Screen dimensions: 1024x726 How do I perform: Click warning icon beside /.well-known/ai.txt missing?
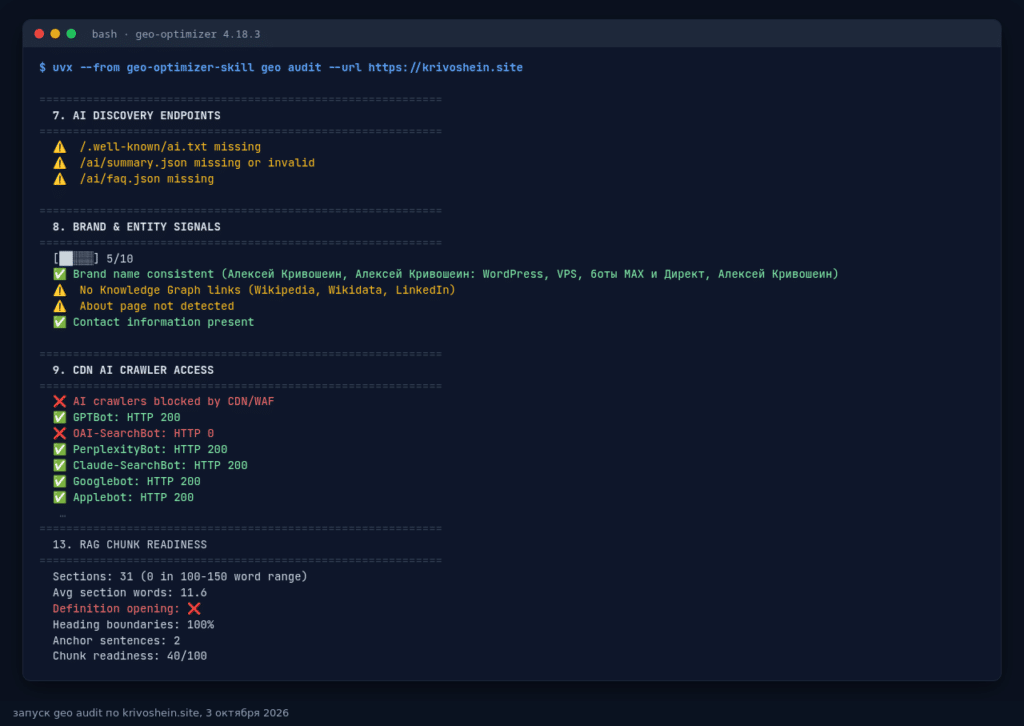point(59,147)
